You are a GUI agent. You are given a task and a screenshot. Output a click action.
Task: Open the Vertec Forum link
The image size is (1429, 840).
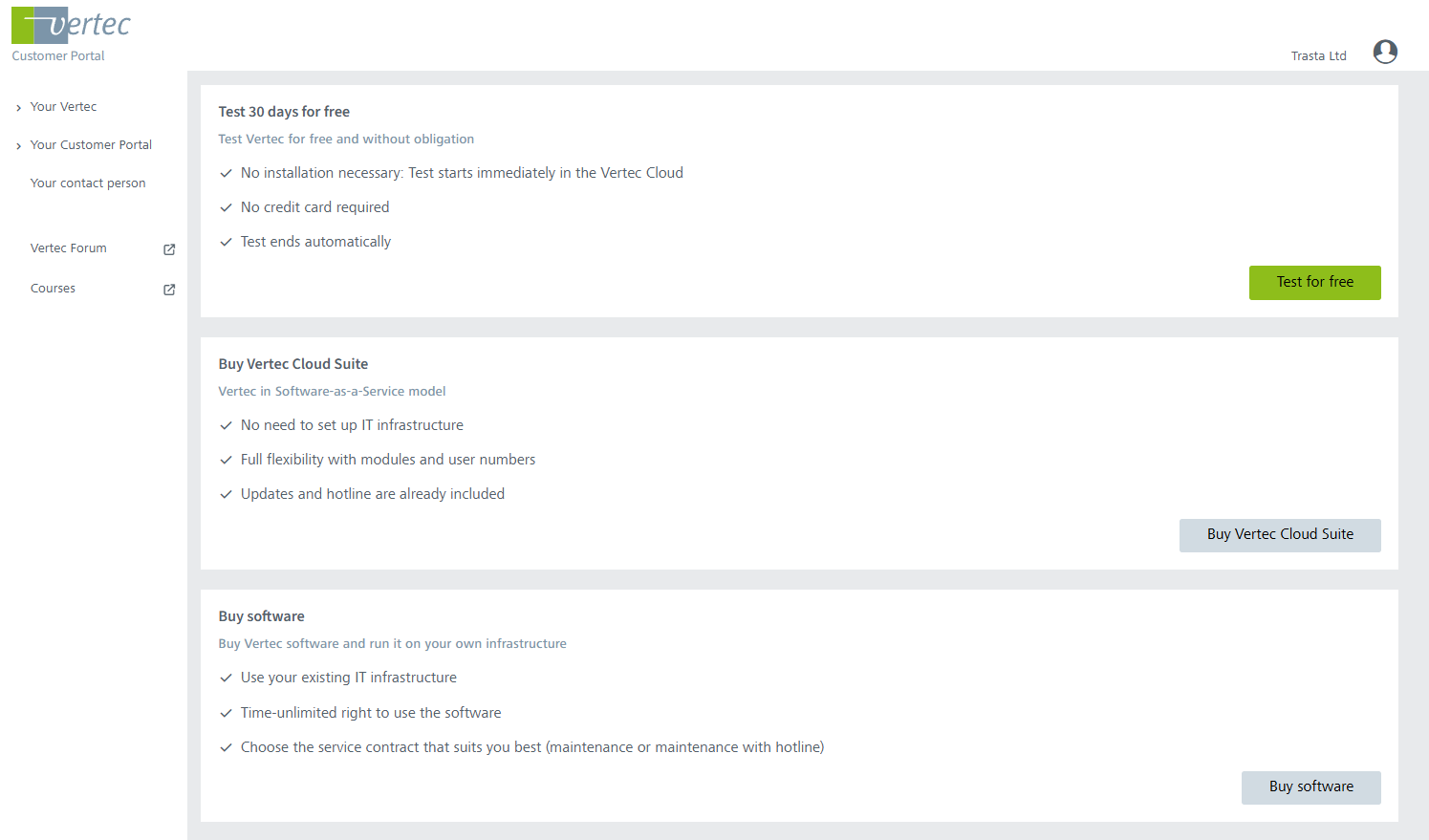pos(69,248)
